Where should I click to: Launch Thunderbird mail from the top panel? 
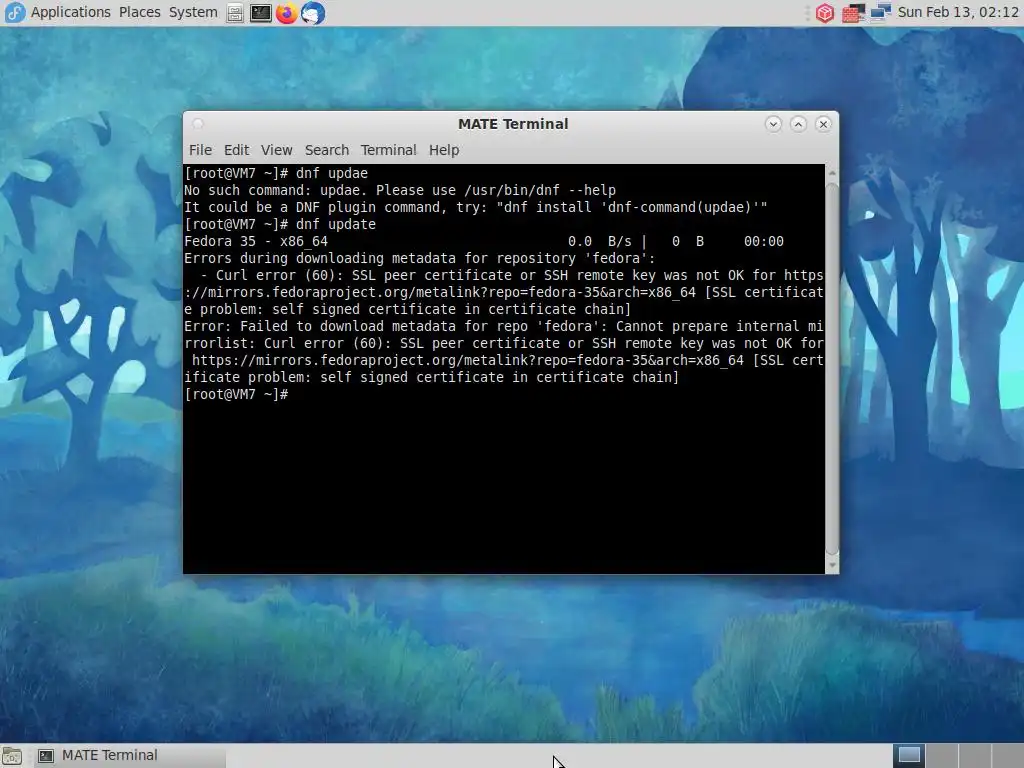[313, 13]
